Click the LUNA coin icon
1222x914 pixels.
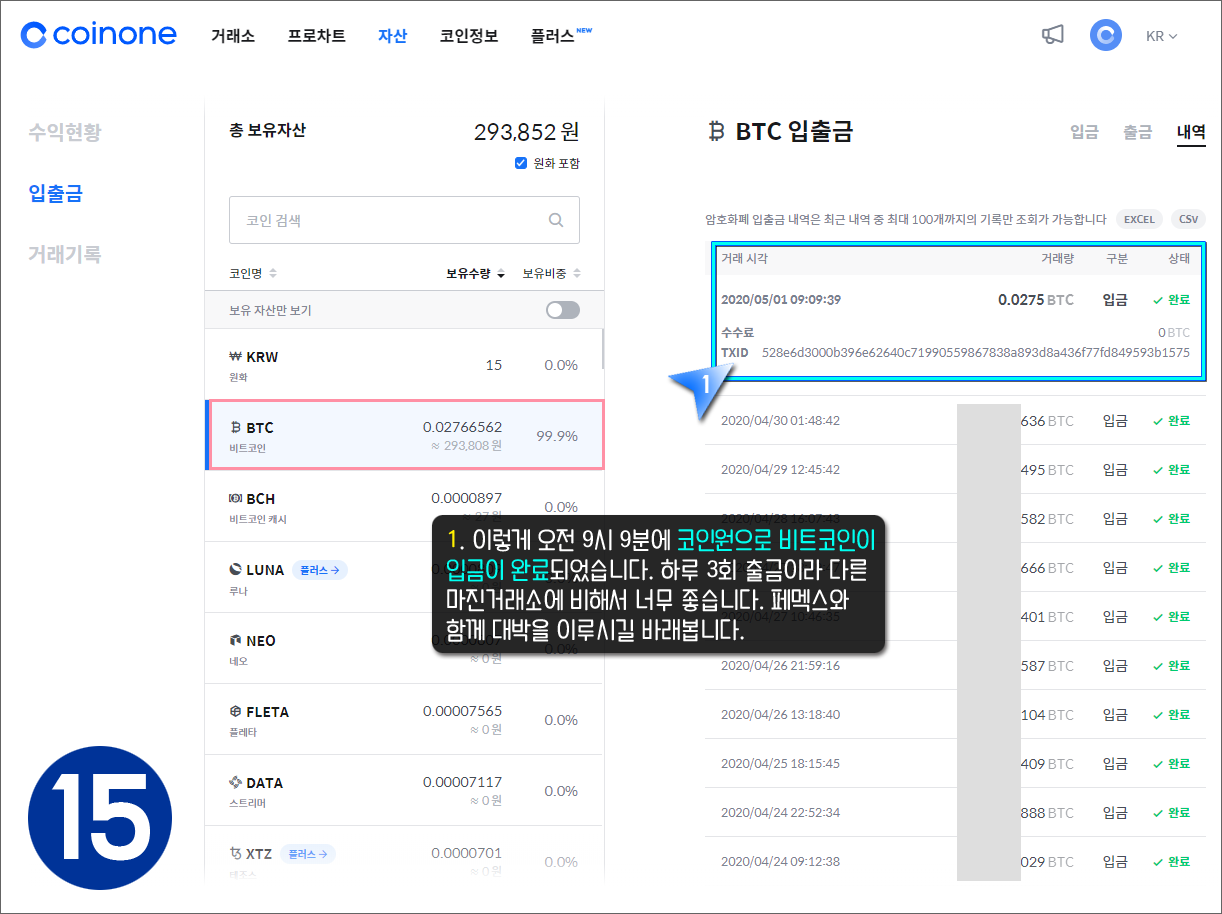236,569
